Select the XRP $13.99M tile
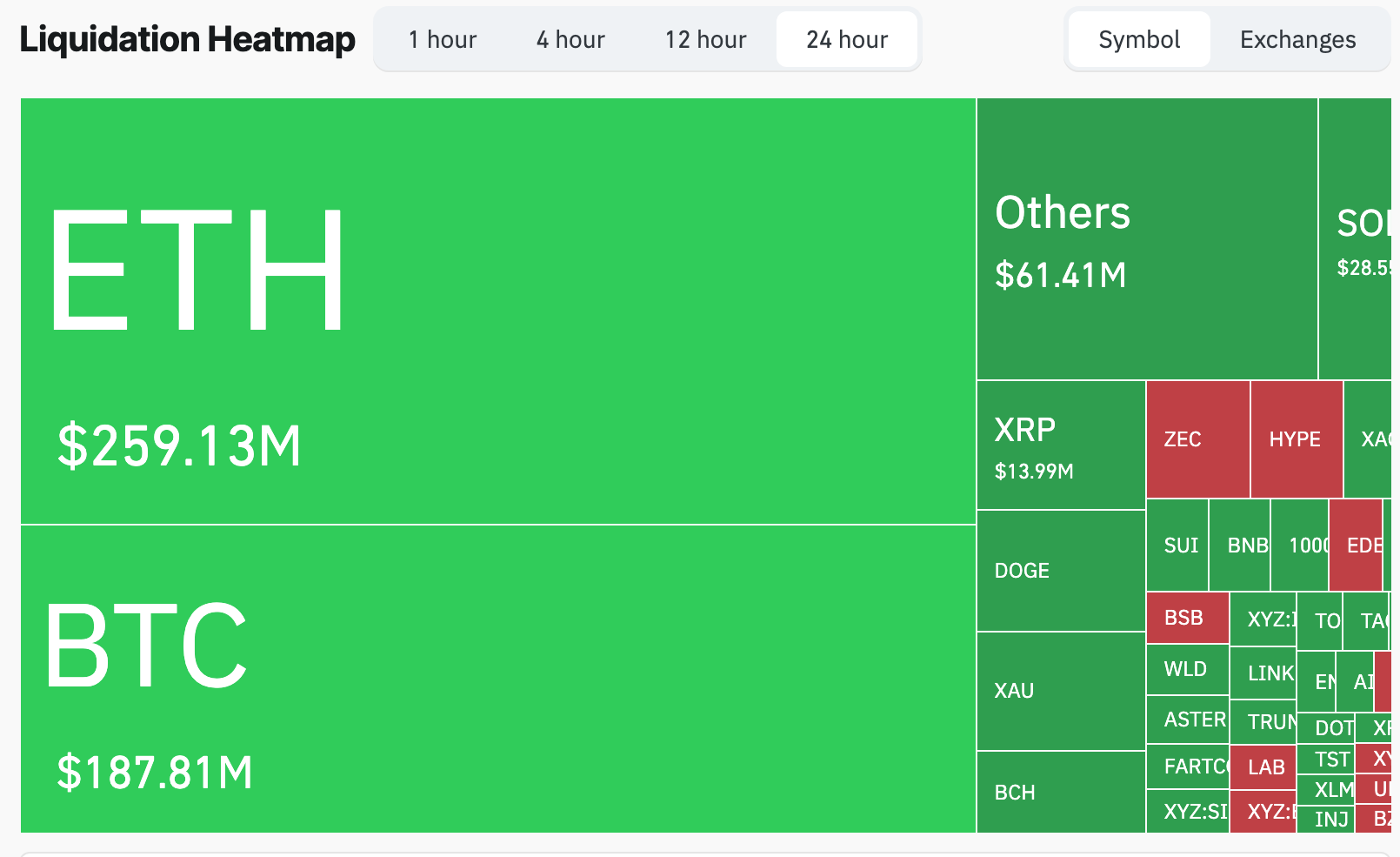 tap(1061, 445)
